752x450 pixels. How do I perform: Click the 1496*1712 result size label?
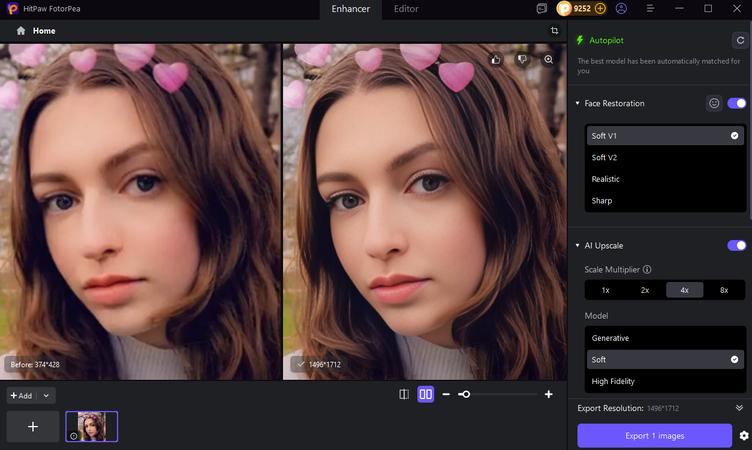tap(324, 365)
